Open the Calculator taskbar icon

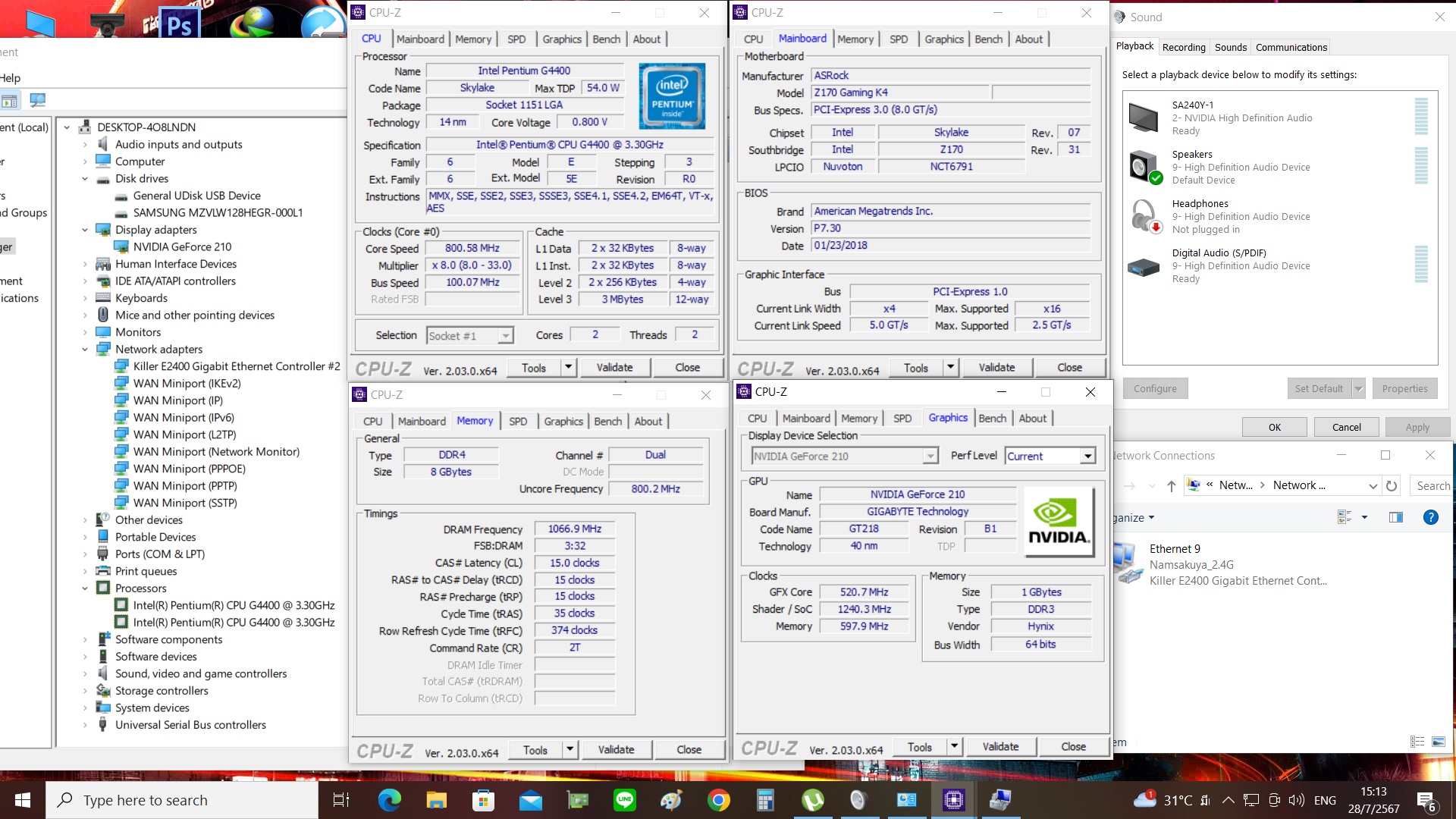(765, 800)
